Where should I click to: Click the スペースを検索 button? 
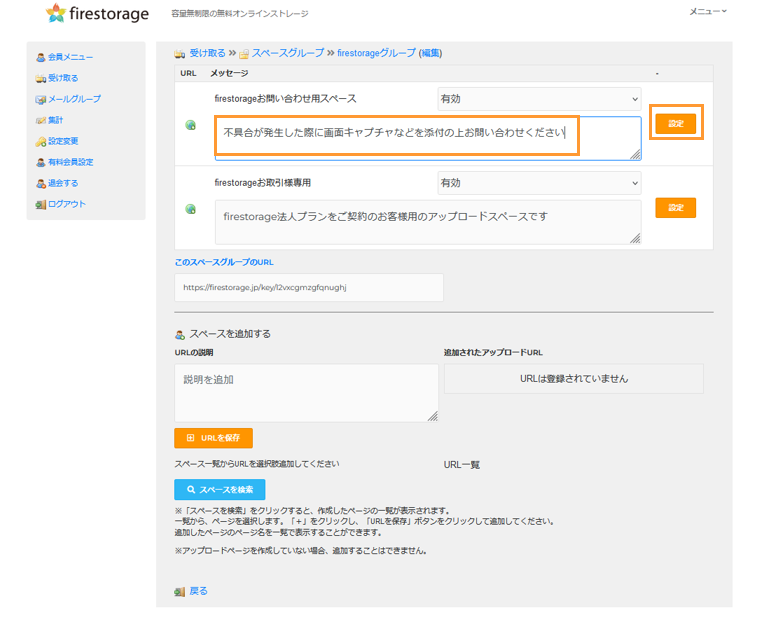[x=220, y=489]
